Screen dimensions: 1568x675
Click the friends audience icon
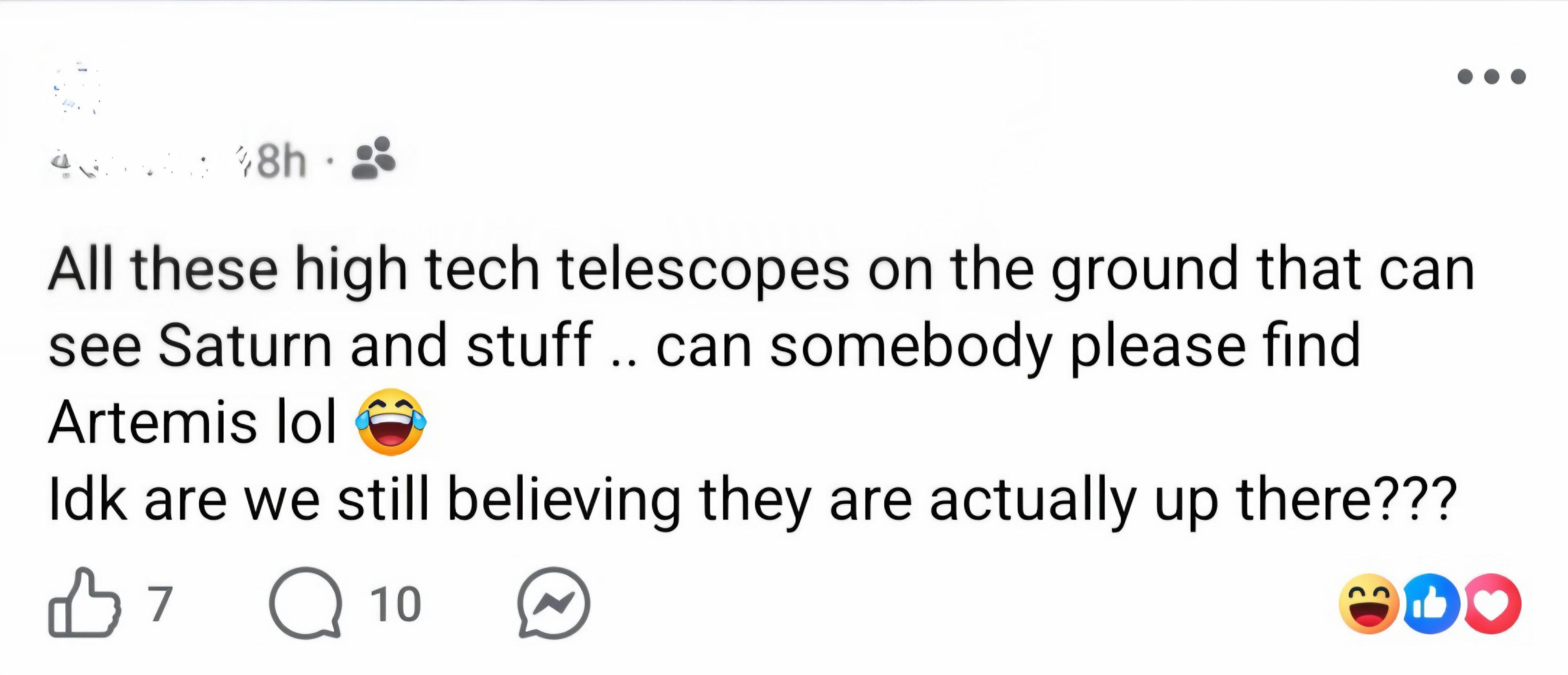[373, 159]
